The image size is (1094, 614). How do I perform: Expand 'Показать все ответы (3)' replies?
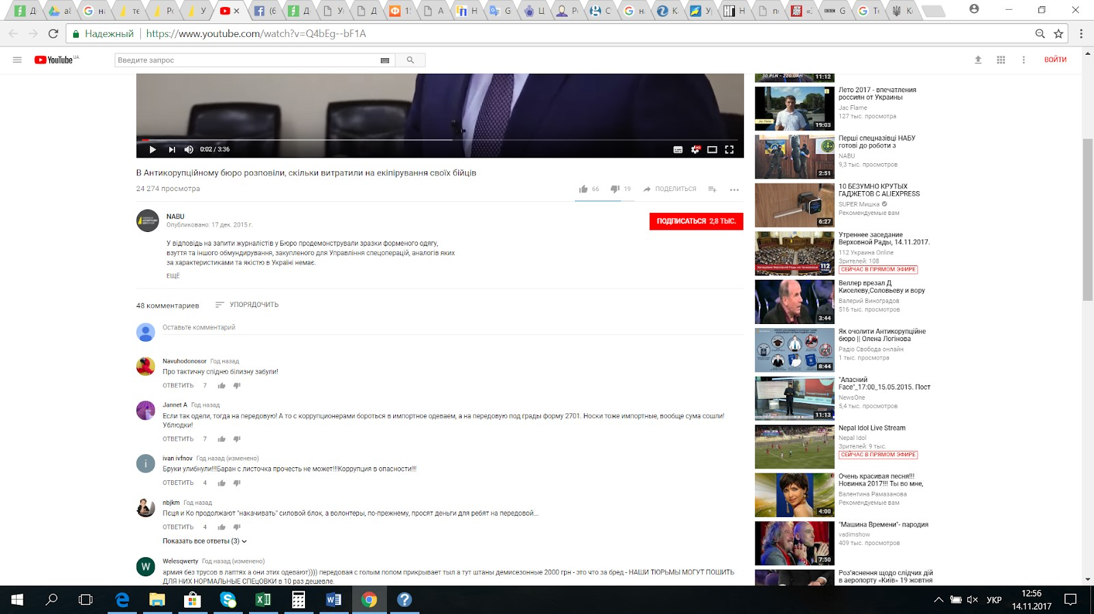(x=204, y=541)
